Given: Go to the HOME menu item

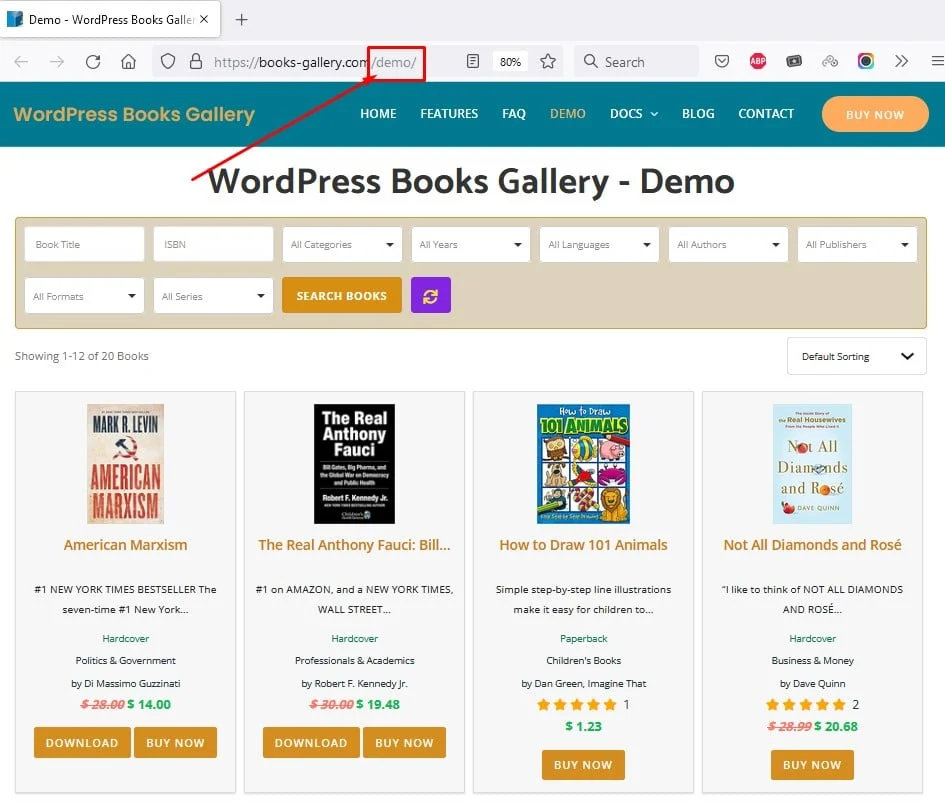Looking at the screenshot, I should point(378,113).
